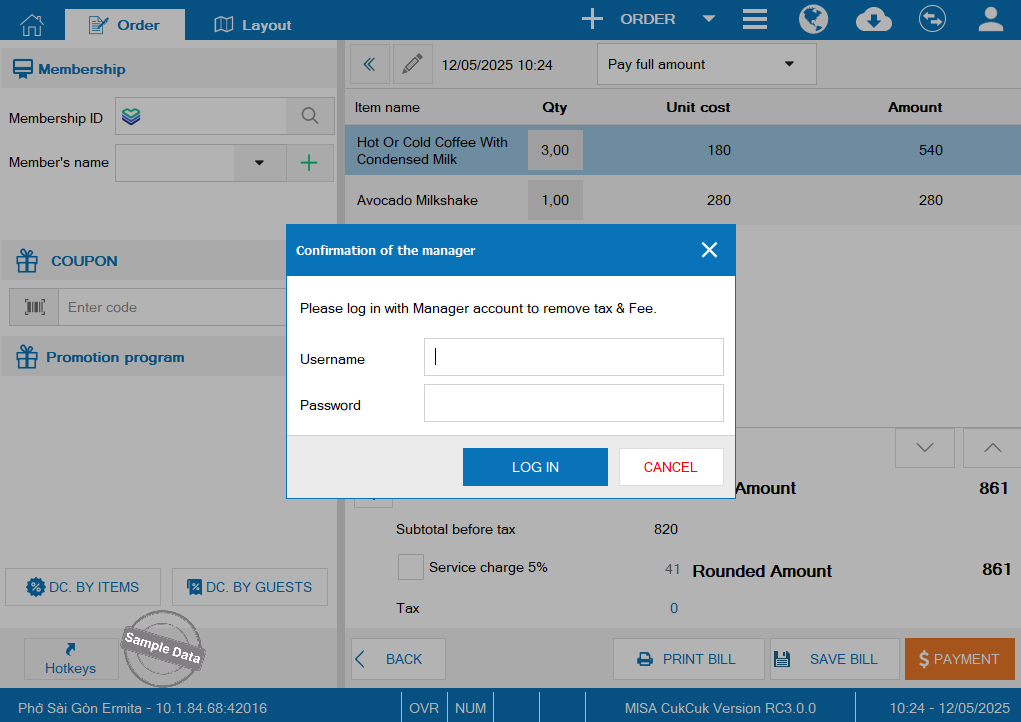Add new member with plus icon
This screenshot has height=722, width=1021.
pyautogui.click(x=310, y=163)
